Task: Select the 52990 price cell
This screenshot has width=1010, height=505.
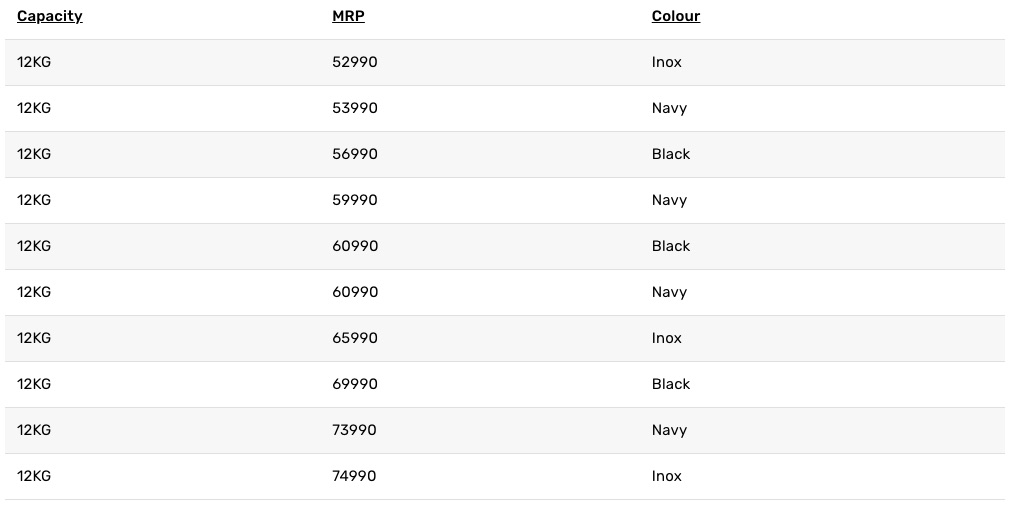Action: tap(355, 62)
